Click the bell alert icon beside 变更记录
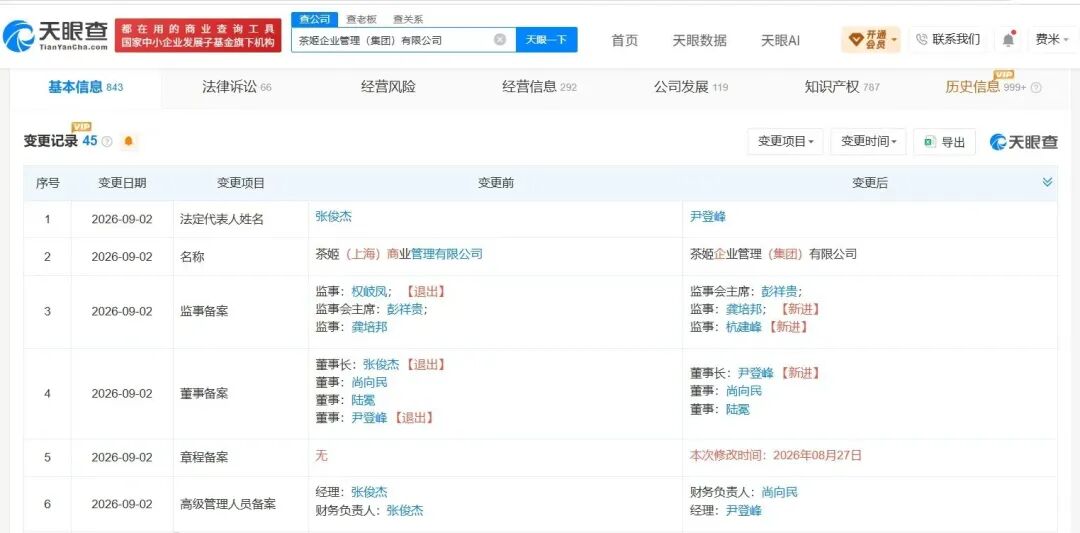The height and width of the screenshot is (533, 1080). [x=129, y=141]
